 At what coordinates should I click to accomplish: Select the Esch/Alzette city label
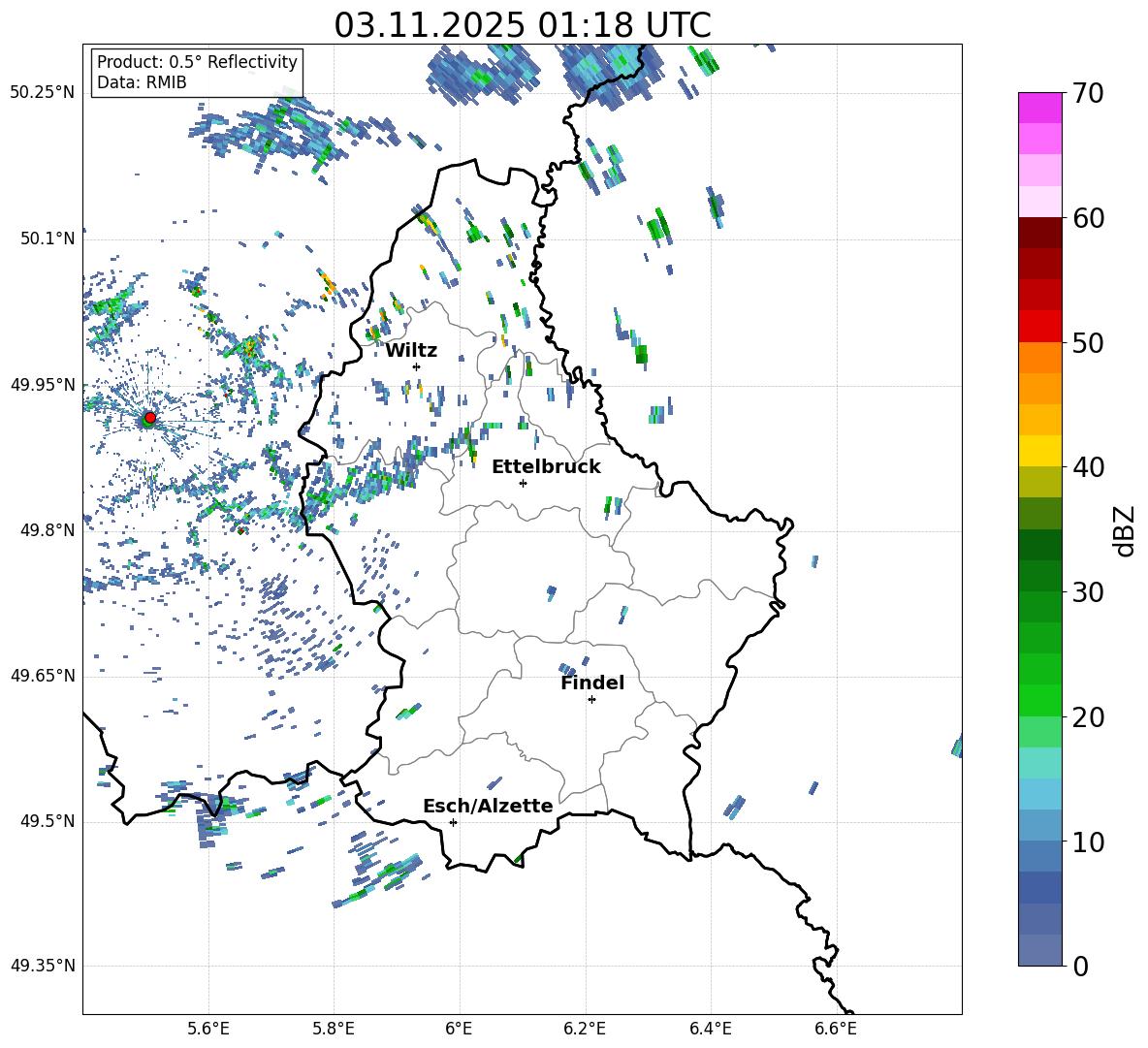coord(488,806)
